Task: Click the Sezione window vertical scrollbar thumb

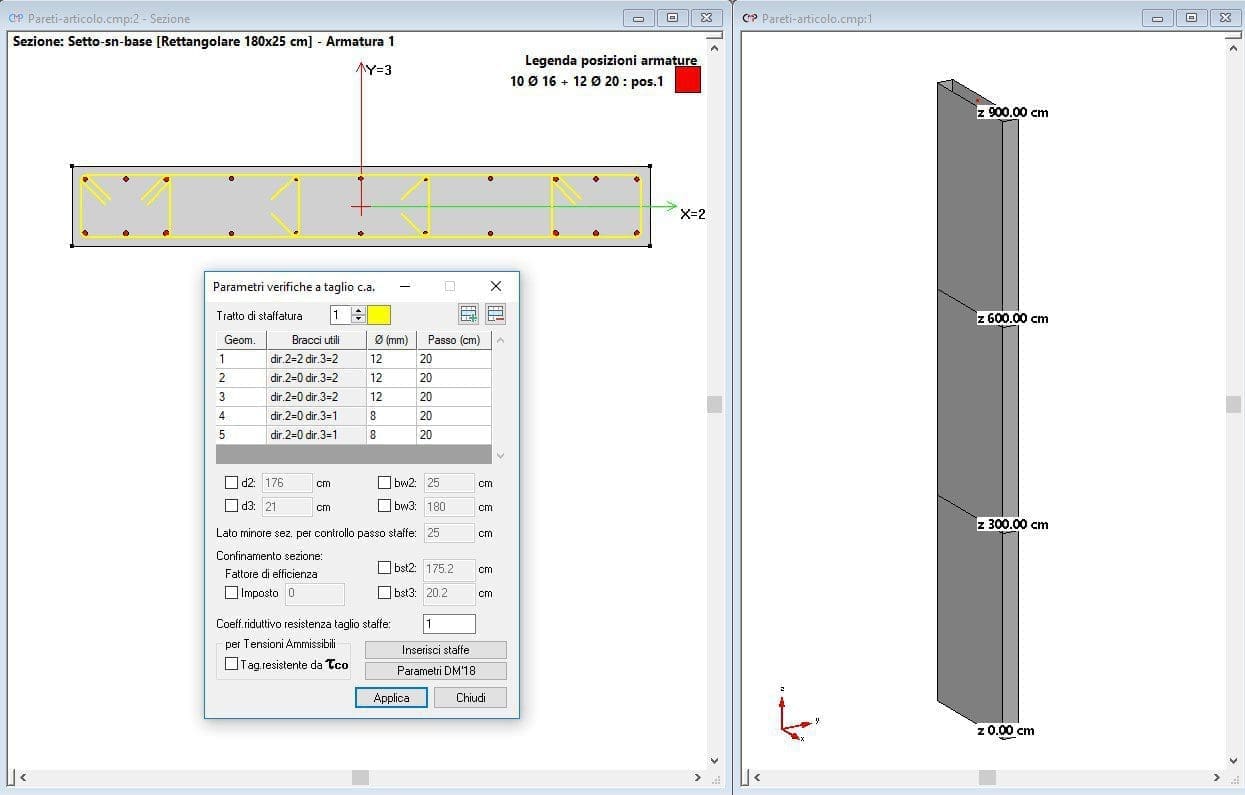Action: pyautogui.click(x=714, y=404)
